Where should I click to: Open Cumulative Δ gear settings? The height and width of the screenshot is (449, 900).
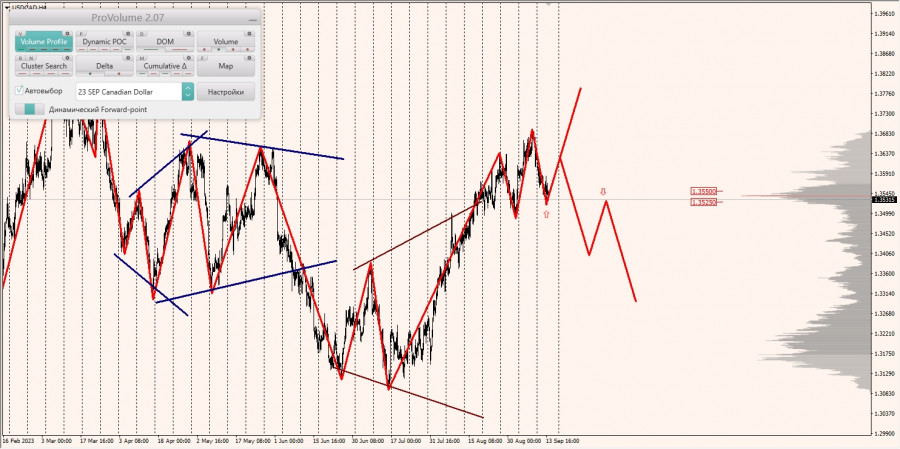[189, 58]
